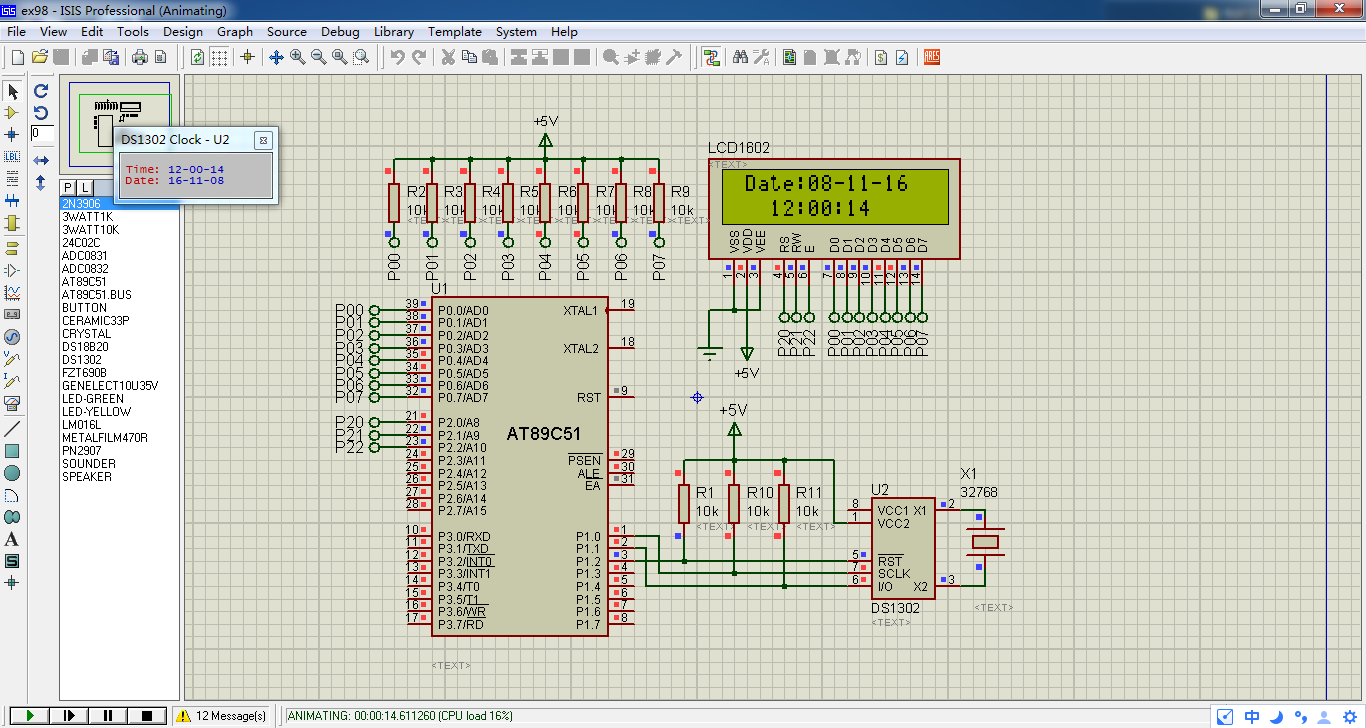Click the Stop simulation button
This screenshot has width=1366, height=728.
(147, 716)
